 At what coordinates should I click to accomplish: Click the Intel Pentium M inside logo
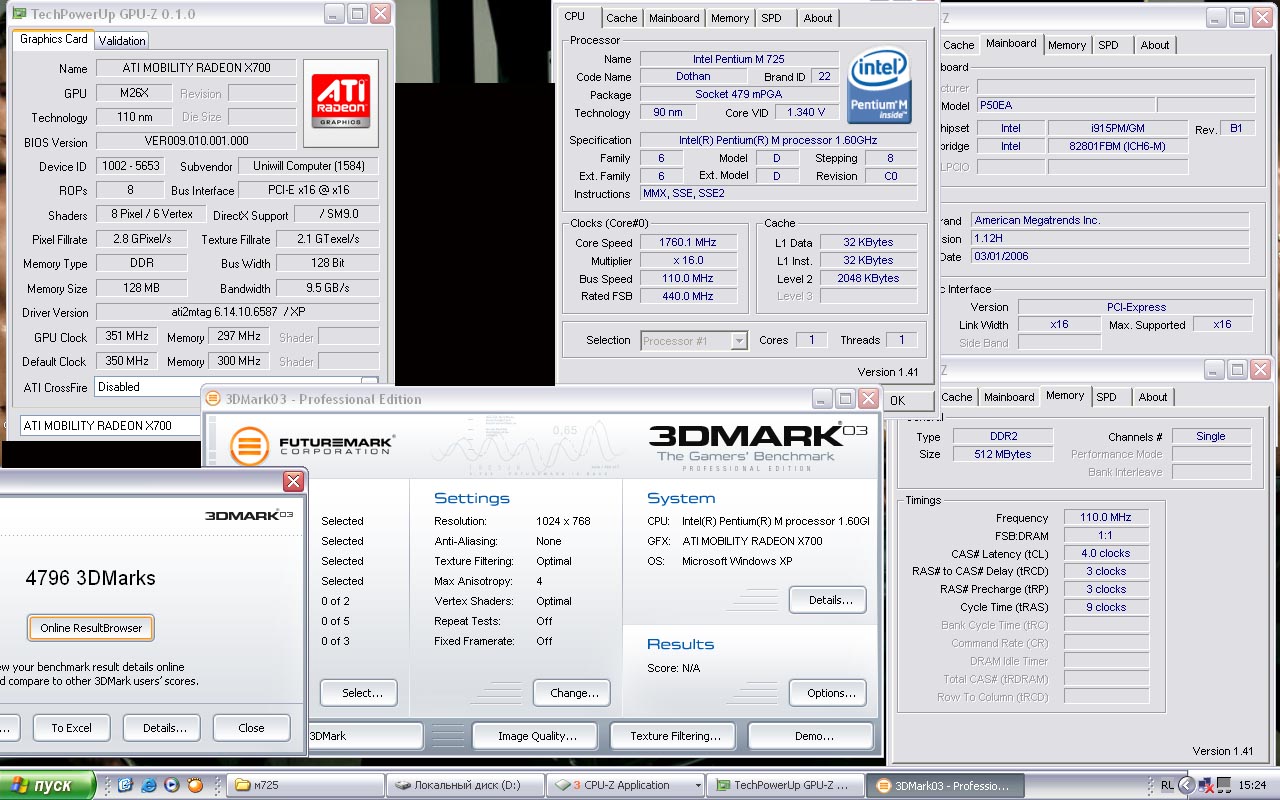point(879,86)
